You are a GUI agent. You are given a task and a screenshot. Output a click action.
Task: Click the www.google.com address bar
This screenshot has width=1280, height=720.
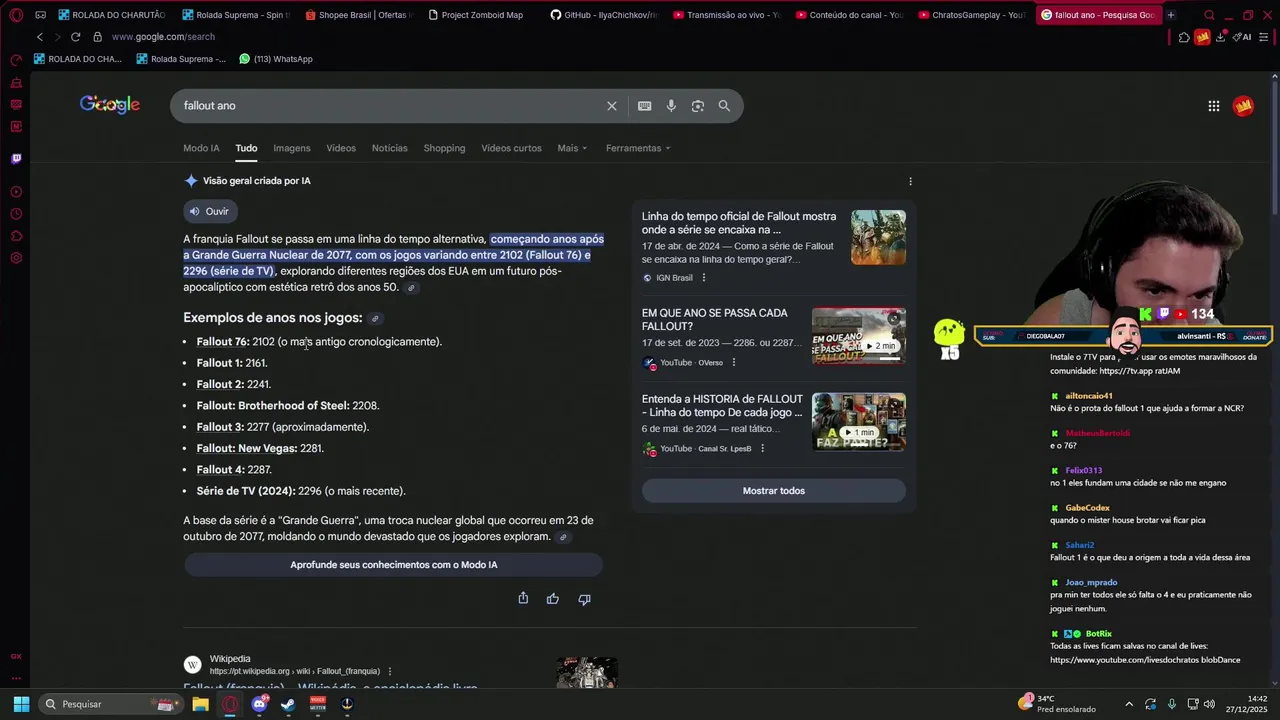click(x=163, y=37)
